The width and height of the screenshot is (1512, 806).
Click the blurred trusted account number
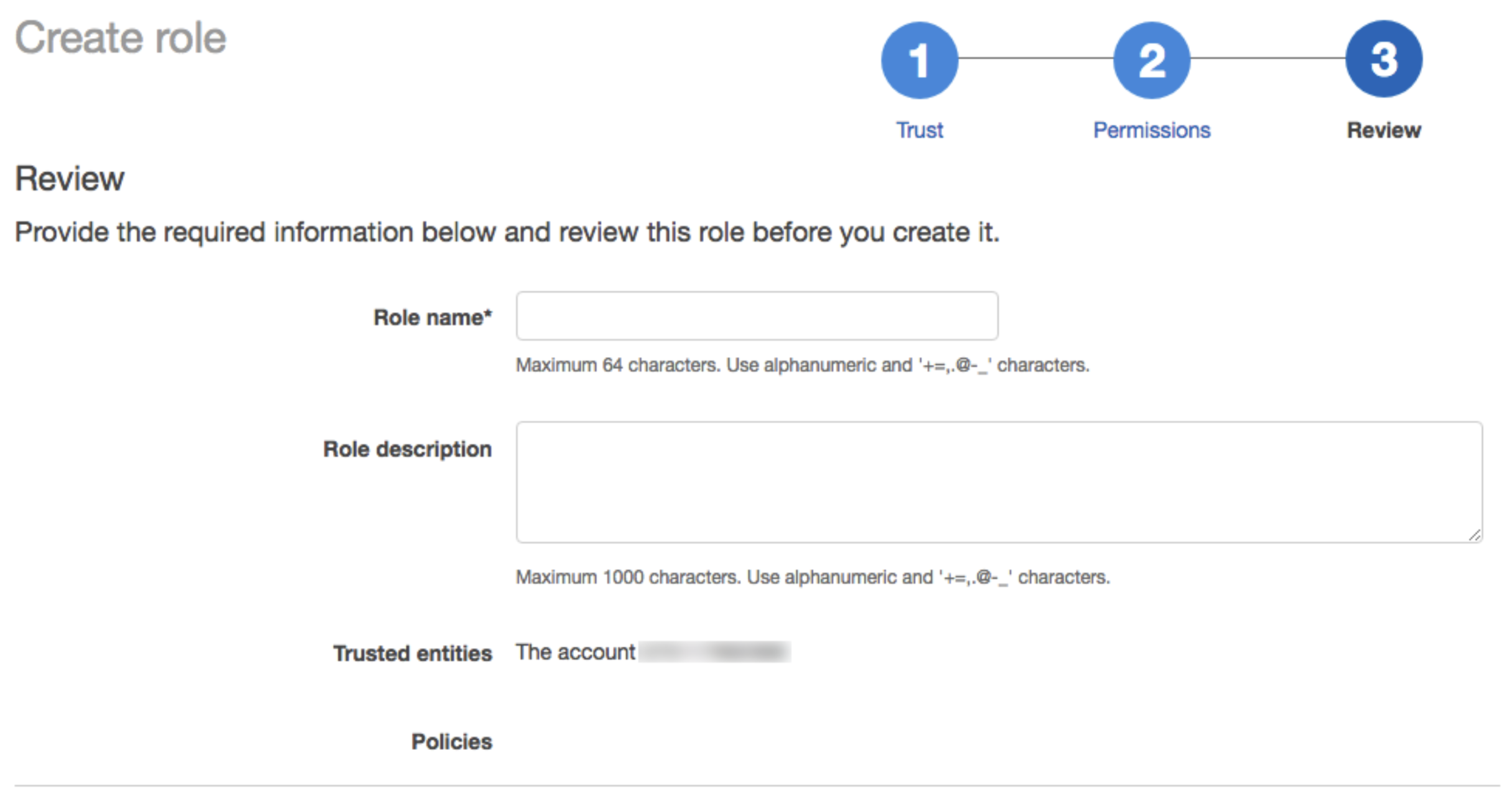714,652
